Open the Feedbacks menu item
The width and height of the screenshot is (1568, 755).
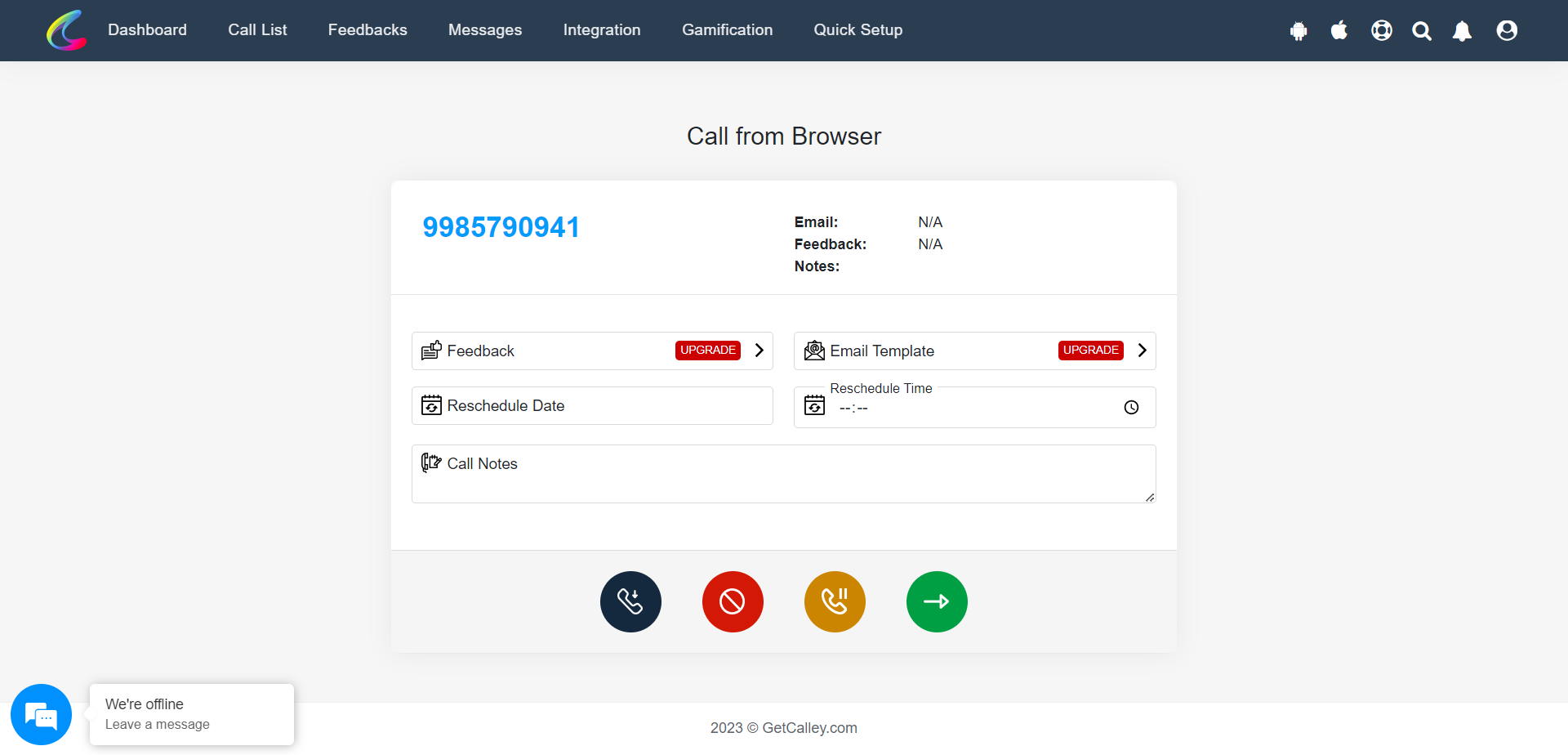tap(367, 30)
